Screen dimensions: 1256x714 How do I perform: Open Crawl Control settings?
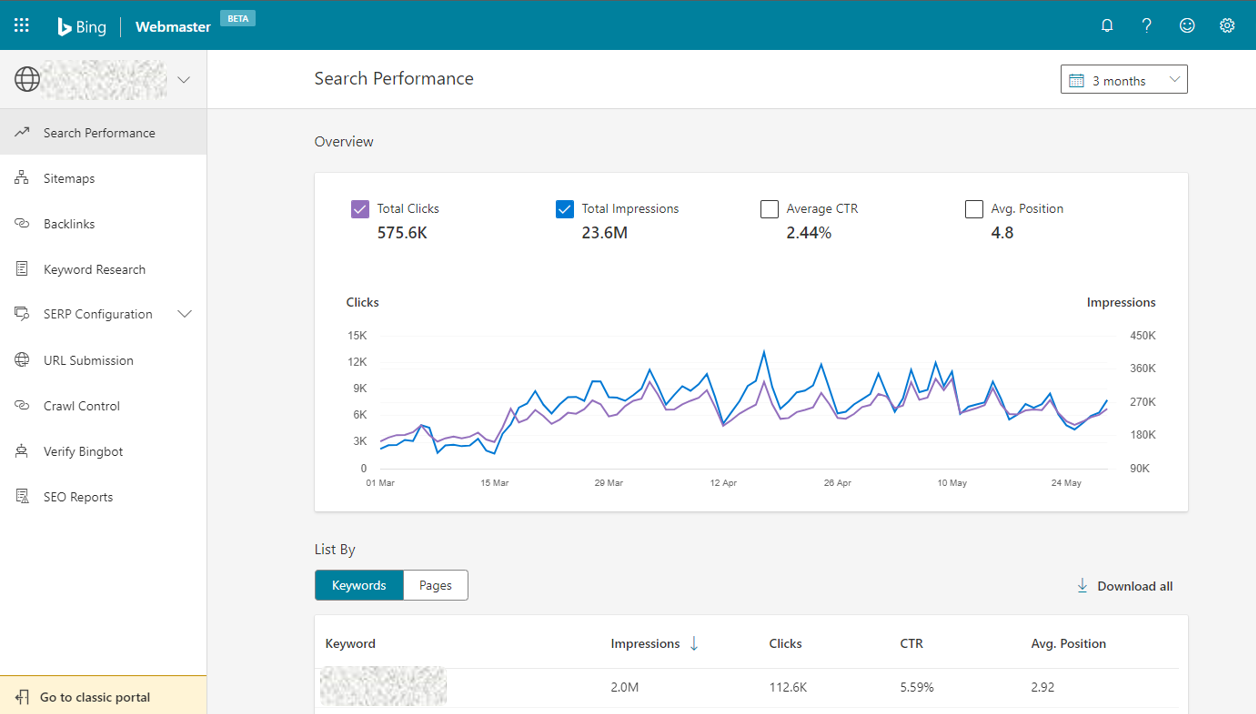[79, 405]
